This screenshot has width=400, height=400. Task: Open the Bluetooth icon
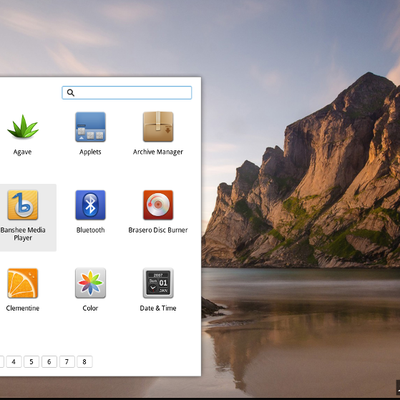(90, 205)
